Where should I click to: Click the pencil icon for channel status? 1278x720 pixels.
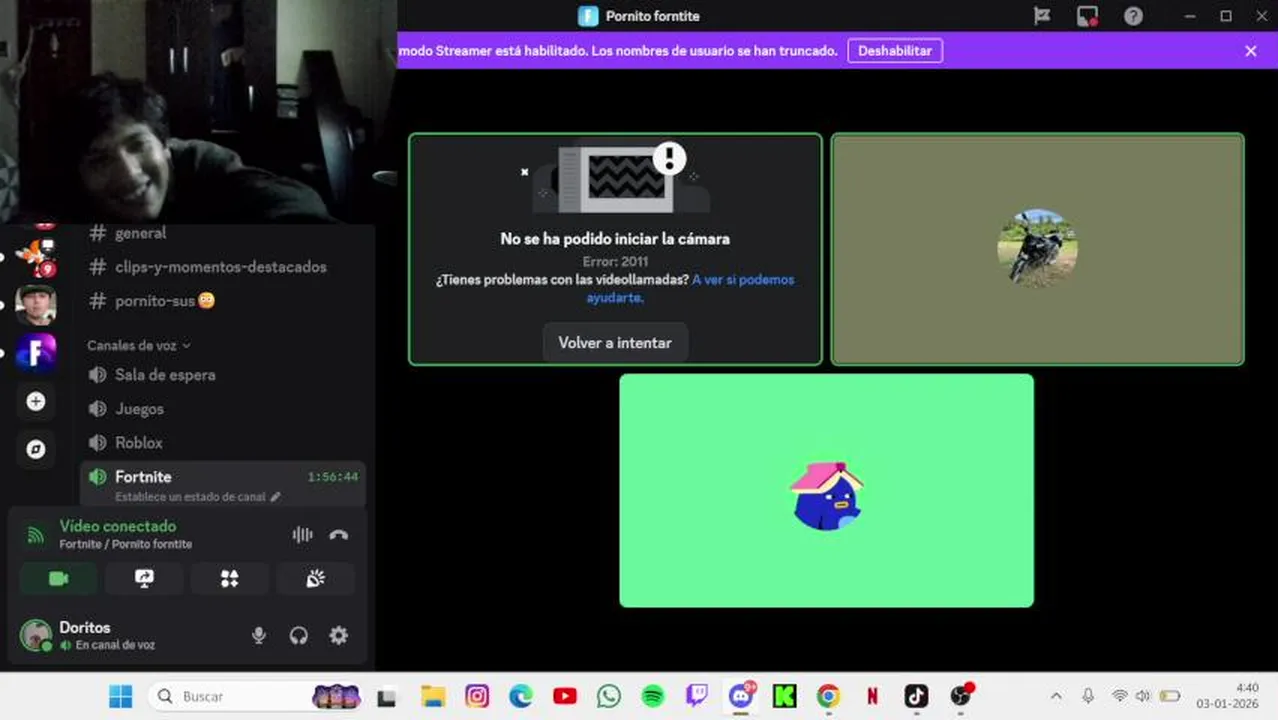(x=276, y=497)
